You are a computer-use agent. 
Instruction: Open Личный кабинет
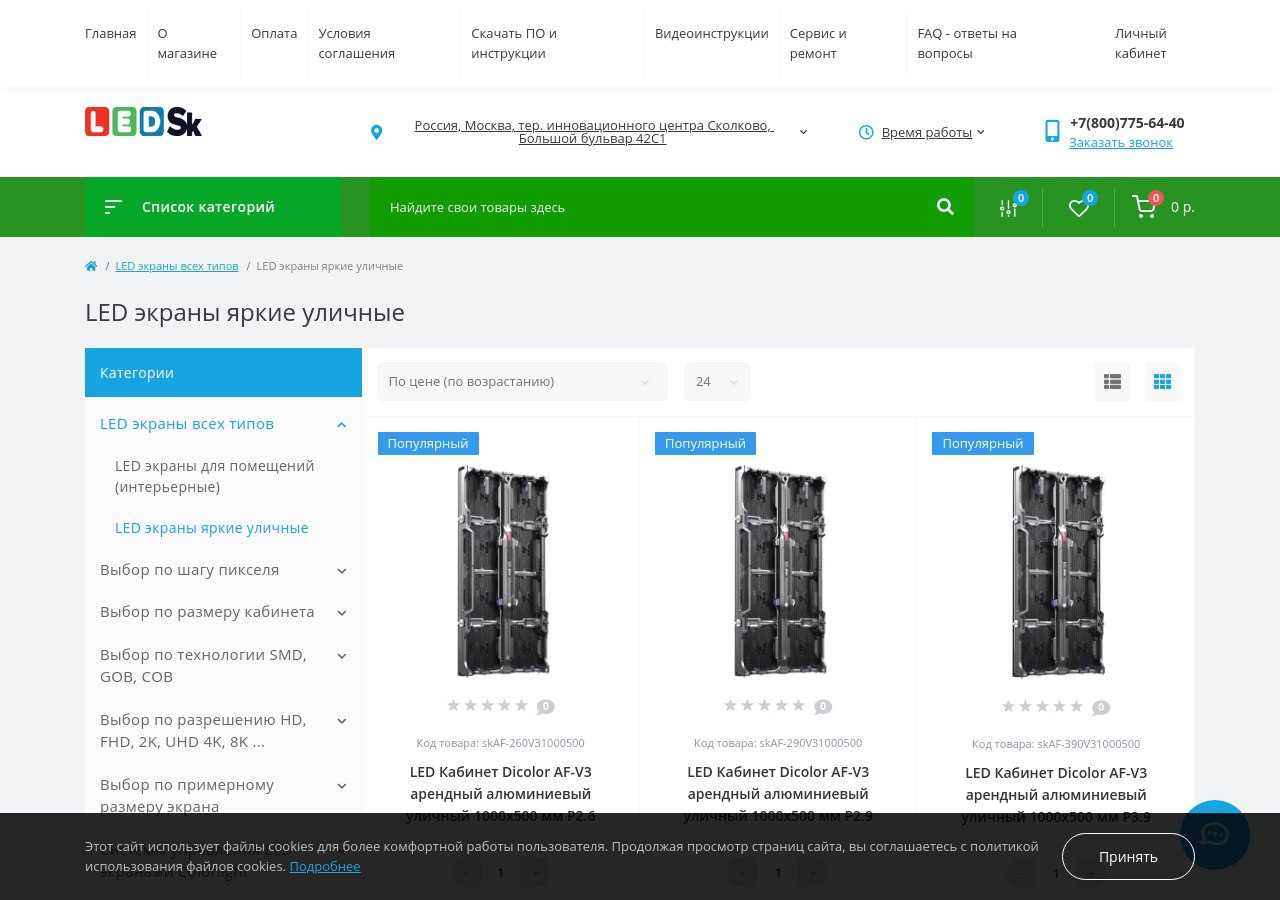(x=1141, y=44)
